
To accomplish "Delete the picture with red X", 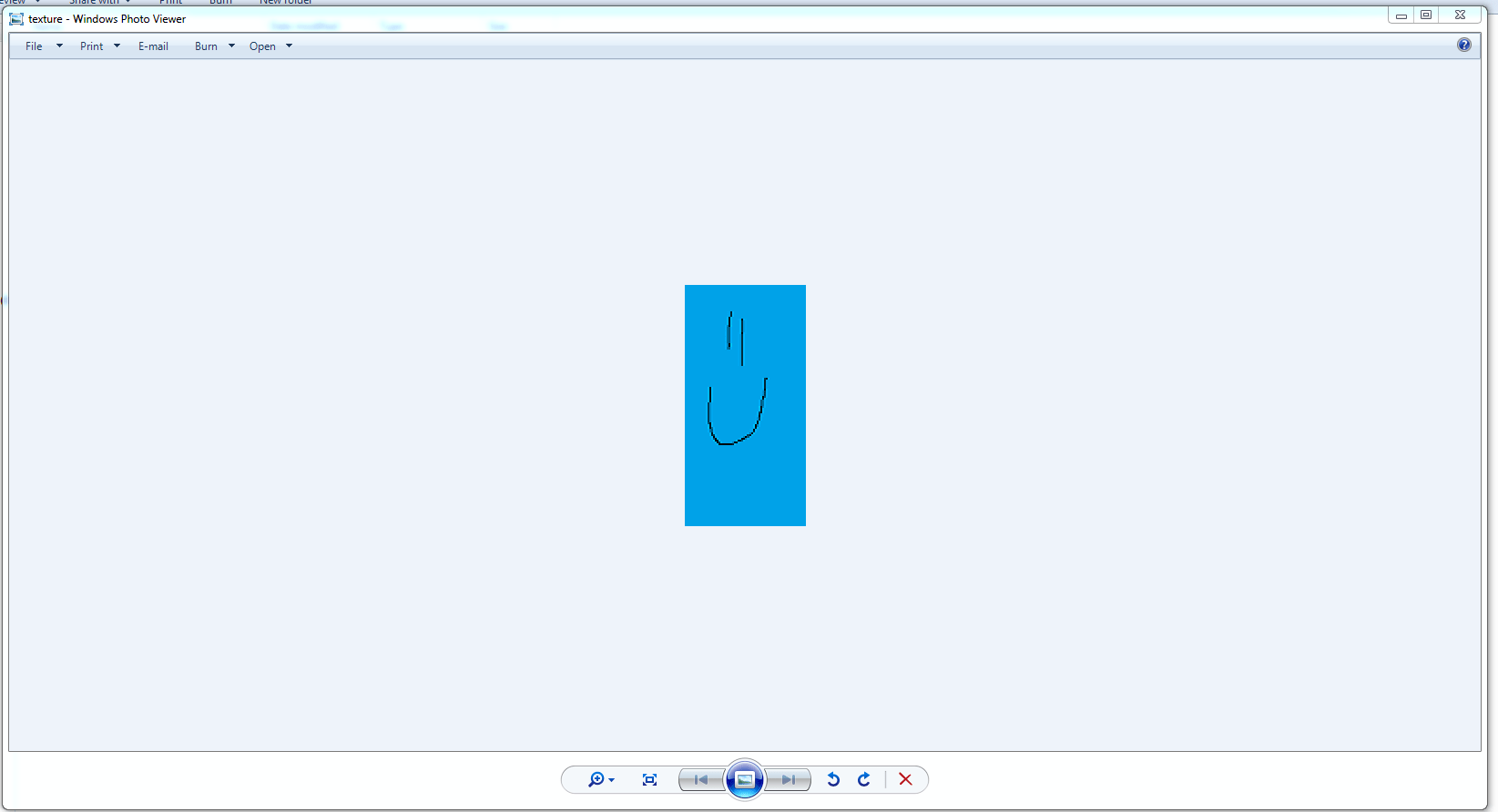I will point(905,779).
